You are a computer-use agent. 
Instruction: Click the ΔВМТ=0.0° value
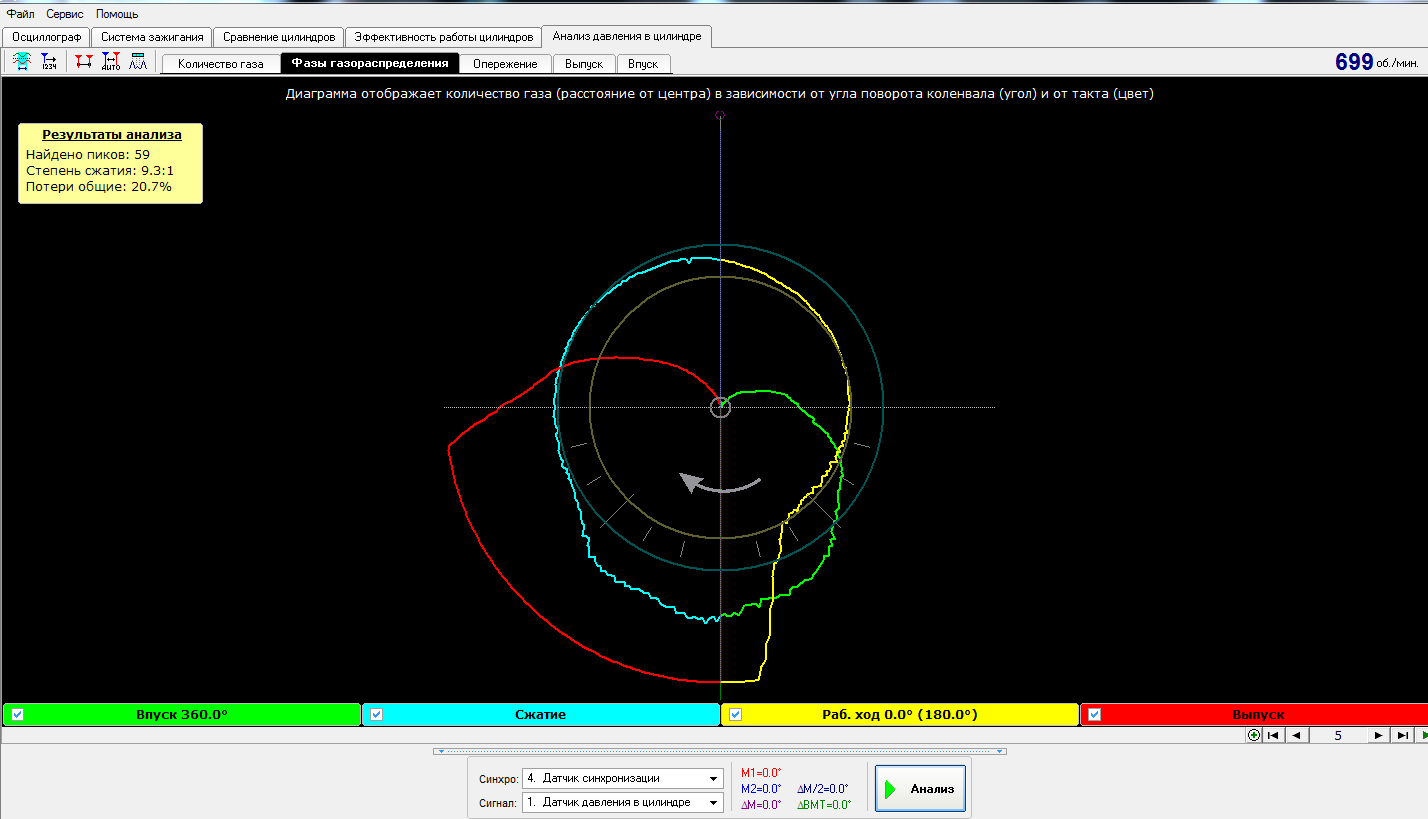[824, 805]
